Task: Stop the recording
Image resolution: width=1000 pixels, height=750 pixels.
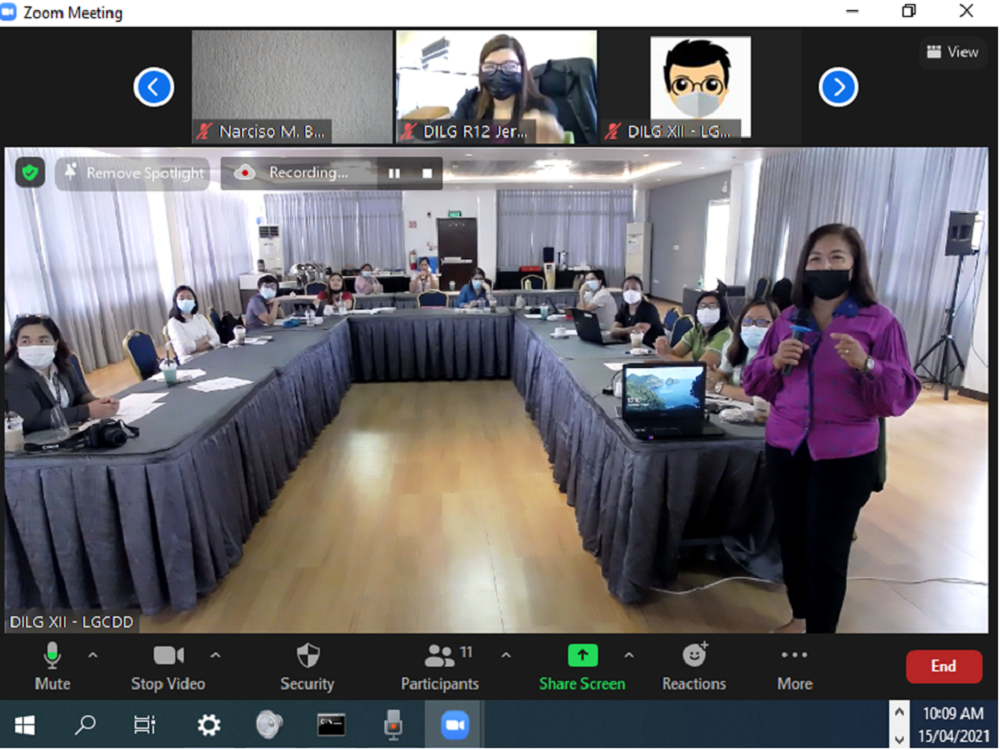Action: coord(427,173)
